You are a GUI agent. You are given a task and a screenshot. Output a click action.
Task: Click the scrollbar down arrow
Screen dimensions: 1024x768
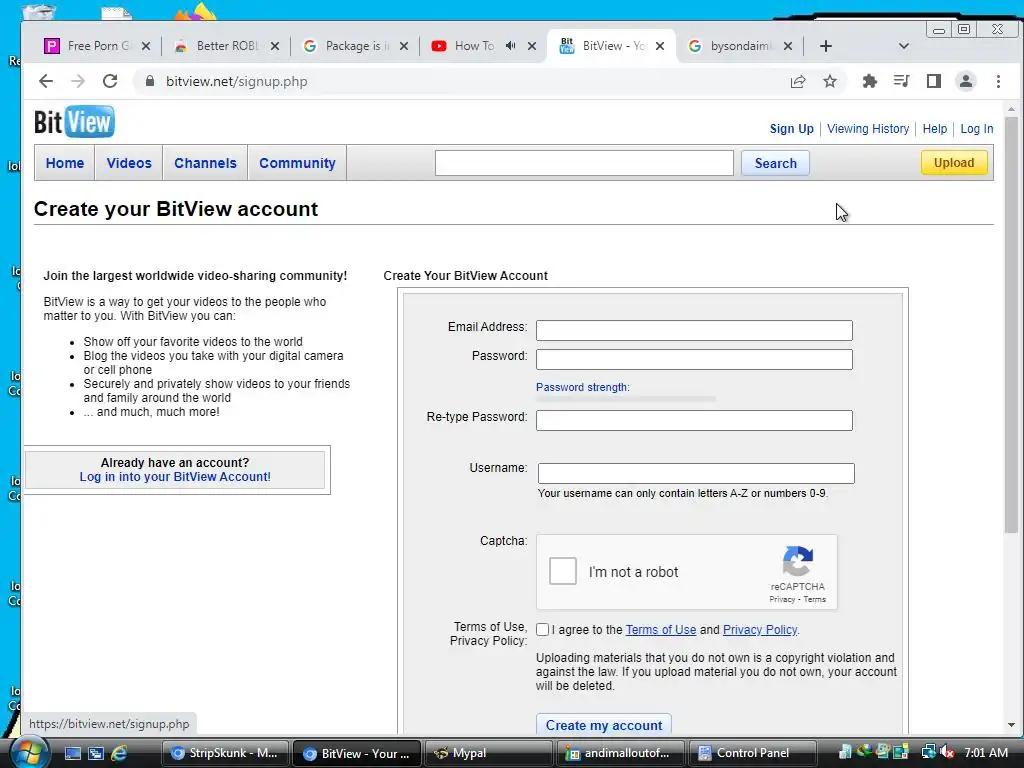(x=1011, y=725)
